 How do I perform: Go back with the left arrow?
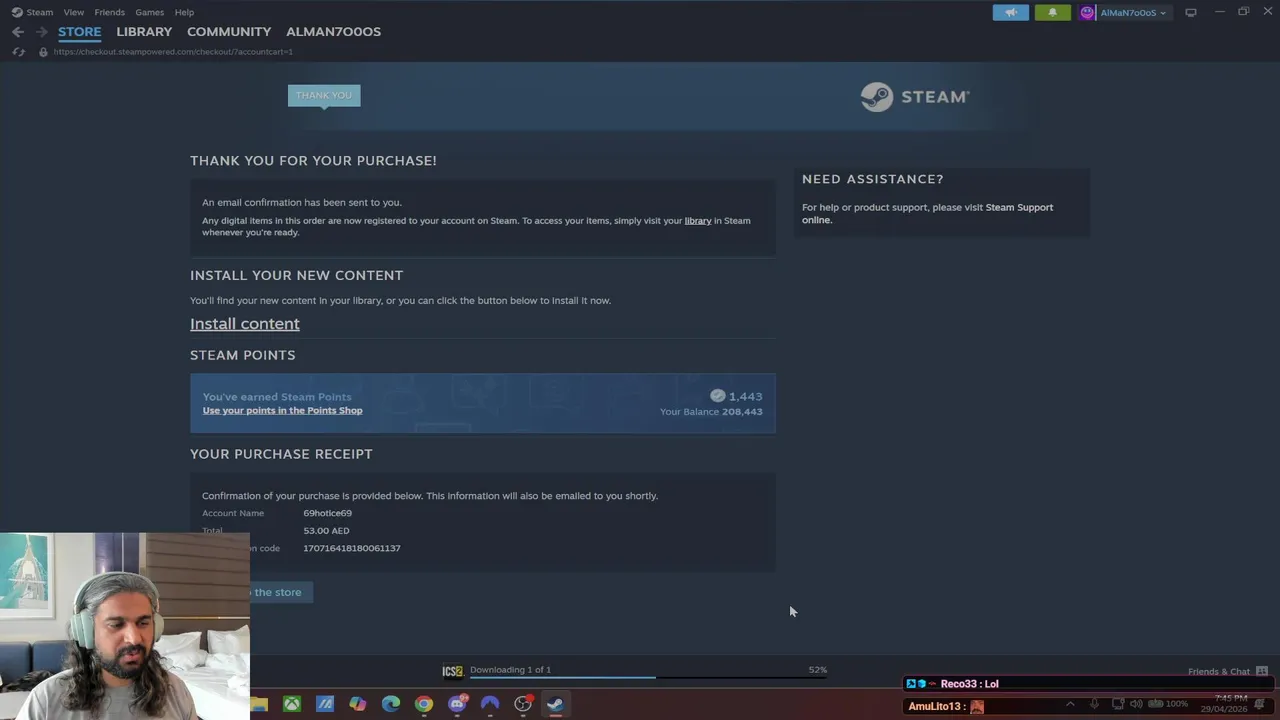tap(18, 32)
